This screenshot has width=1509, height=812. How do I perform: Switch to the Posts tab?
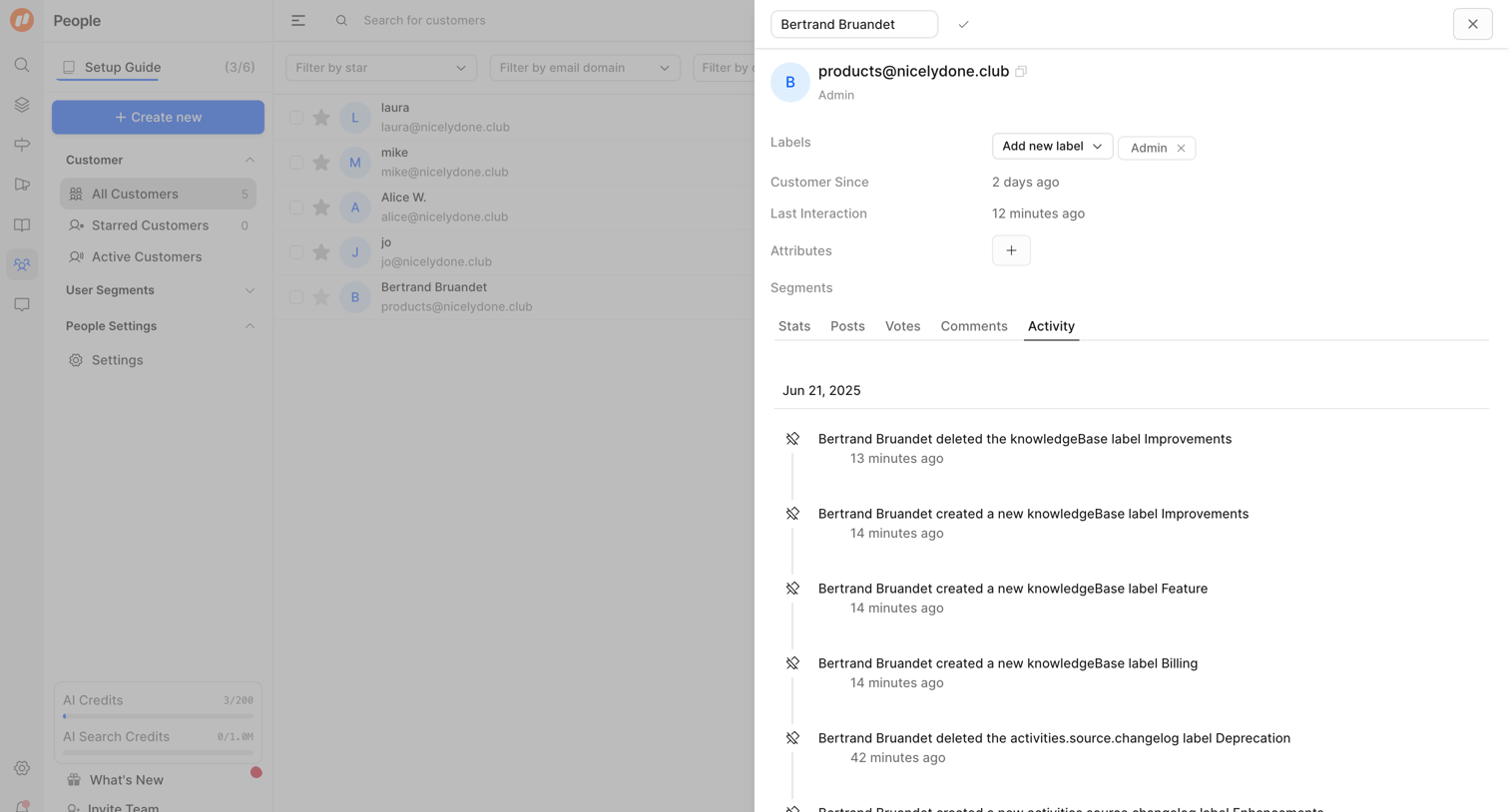pos(847,326)
